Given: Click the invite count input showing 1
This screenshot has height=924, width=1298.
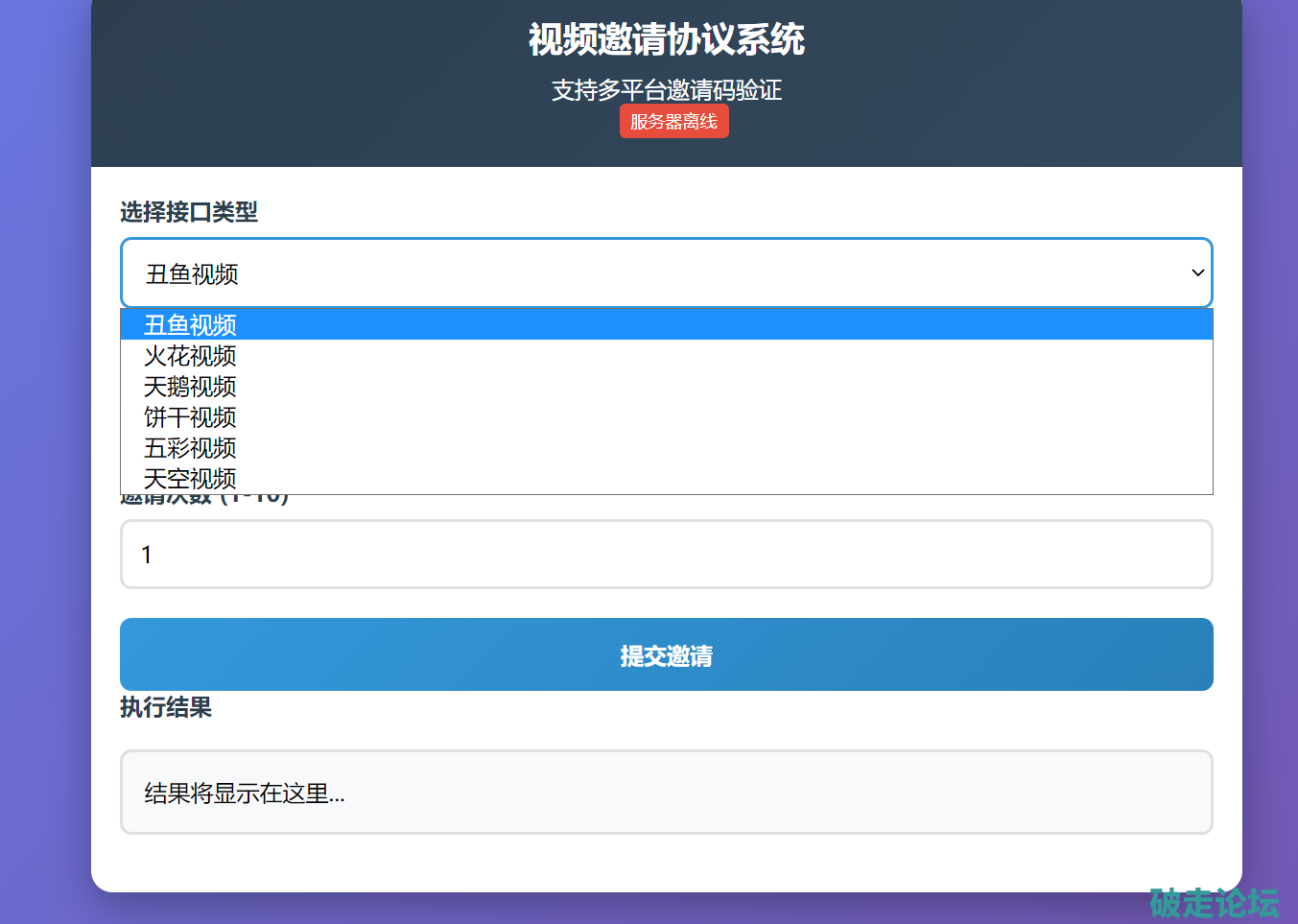Looking at the screenshot, I should 666,555.
